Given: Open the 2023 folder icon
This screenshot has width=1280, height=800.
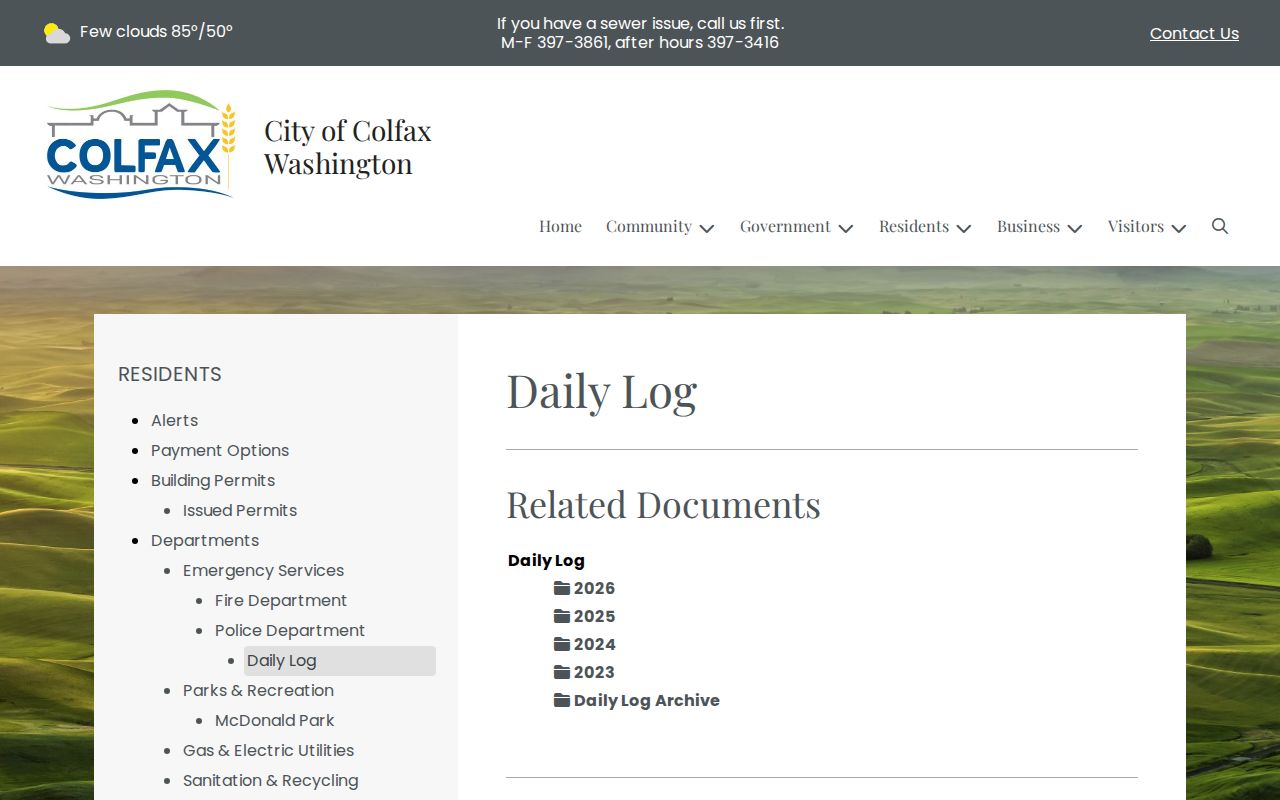Looking at the screenshot, I should (x=562, y=672).
